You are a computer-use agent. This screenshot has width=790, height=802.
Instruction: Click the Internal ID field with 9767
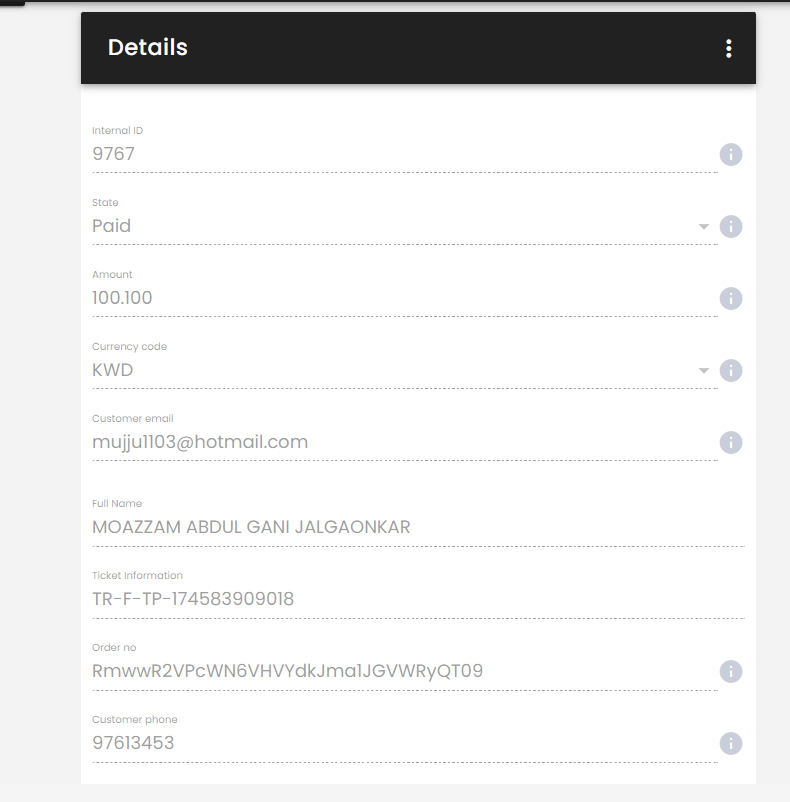point(405,154)
